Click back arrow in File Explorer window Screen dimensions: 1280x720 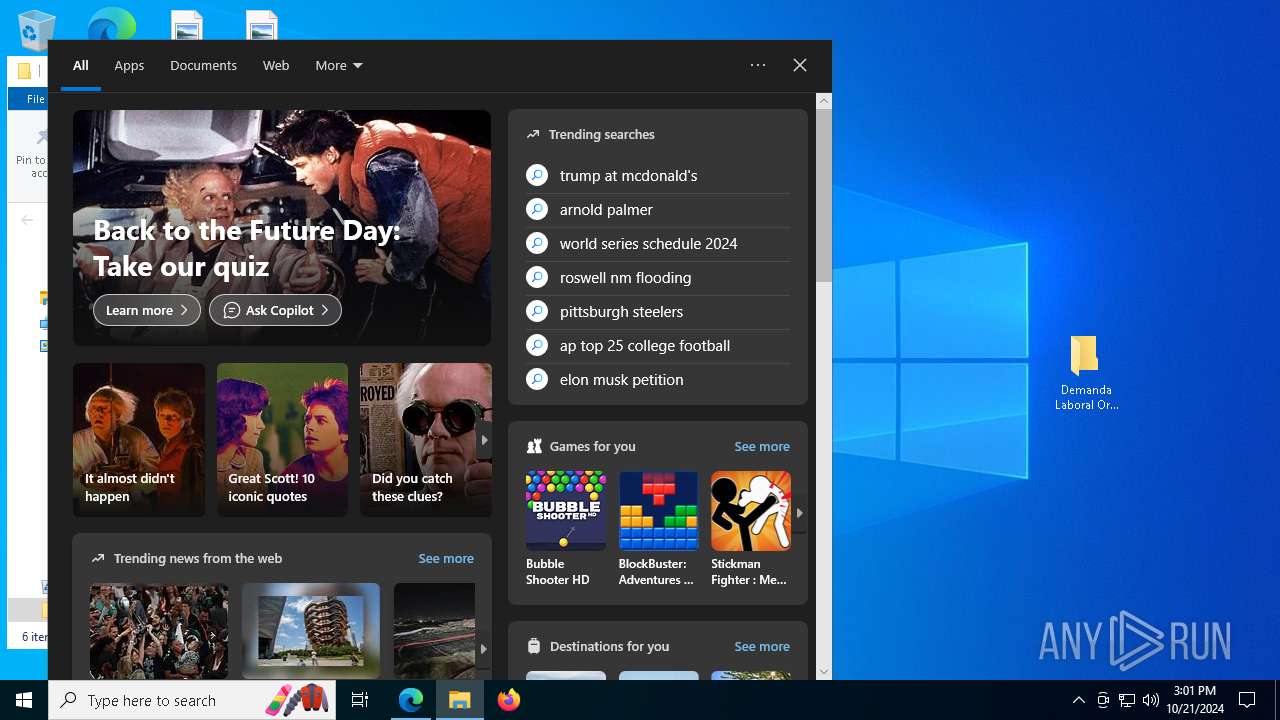(x=27, y=220)
